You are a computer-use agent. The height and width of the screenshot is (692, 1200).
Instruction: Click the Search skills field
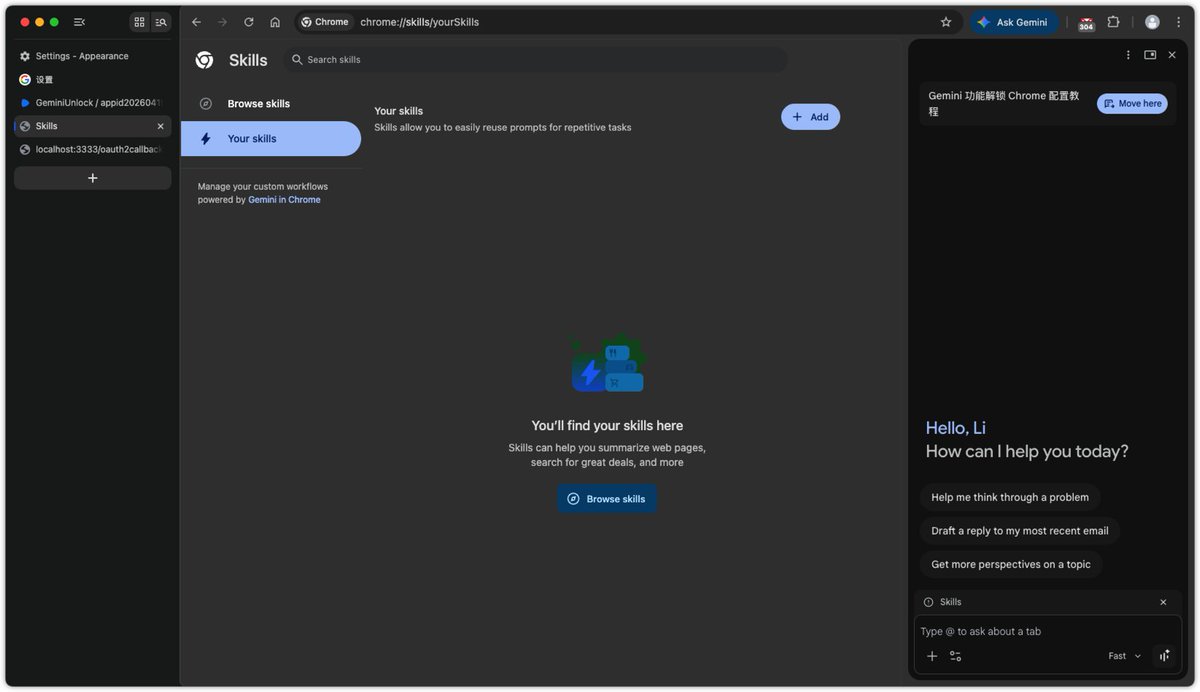point(535,60)
